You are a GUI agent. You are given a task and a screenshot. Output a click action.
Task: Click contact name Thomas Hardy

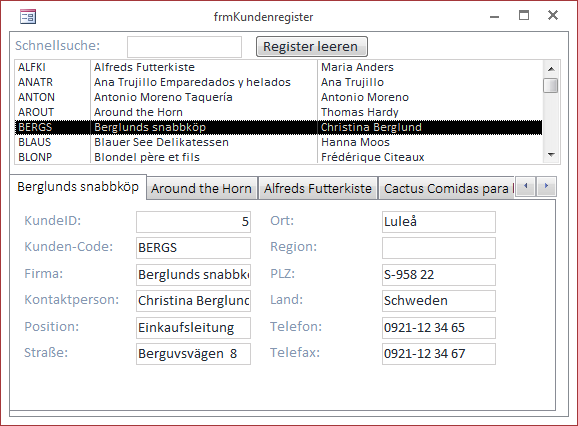(360, 112)
